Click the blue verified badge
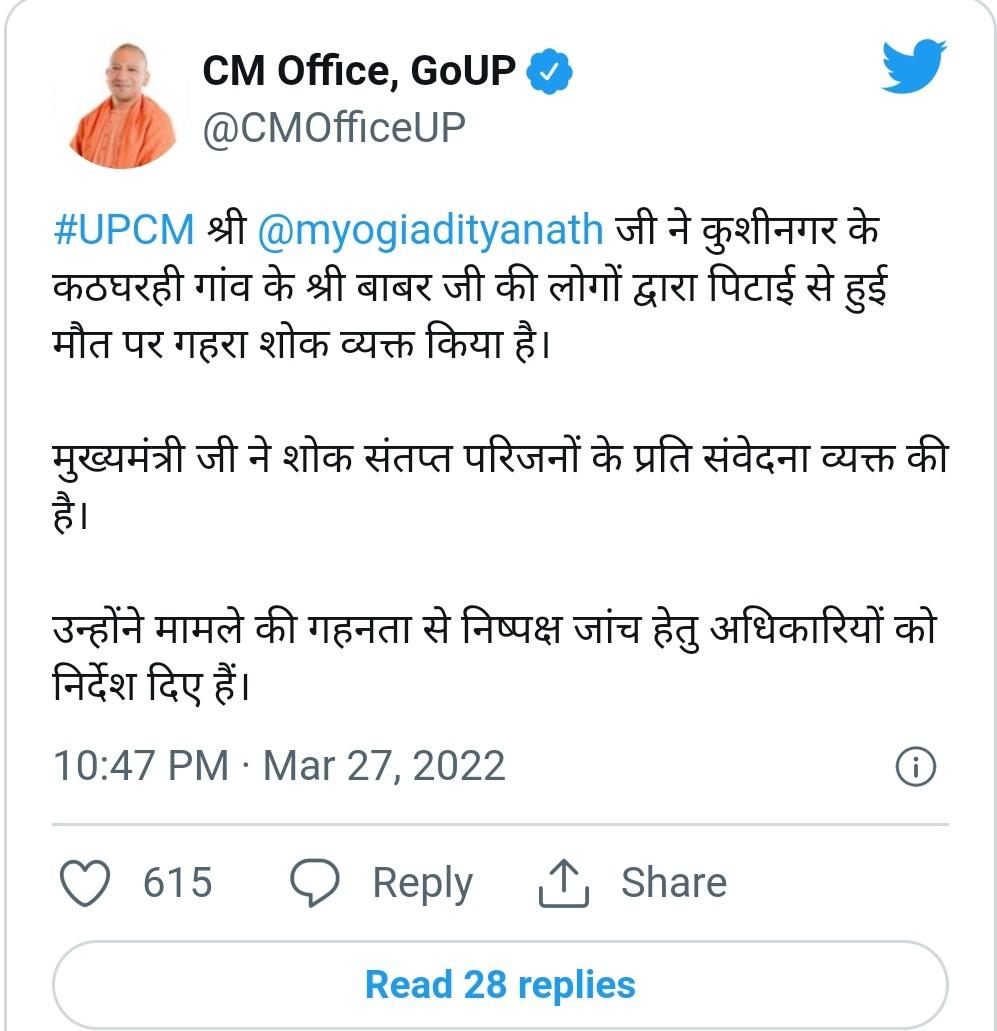The height and width of the screenshot is (1031, 997). 550,71
